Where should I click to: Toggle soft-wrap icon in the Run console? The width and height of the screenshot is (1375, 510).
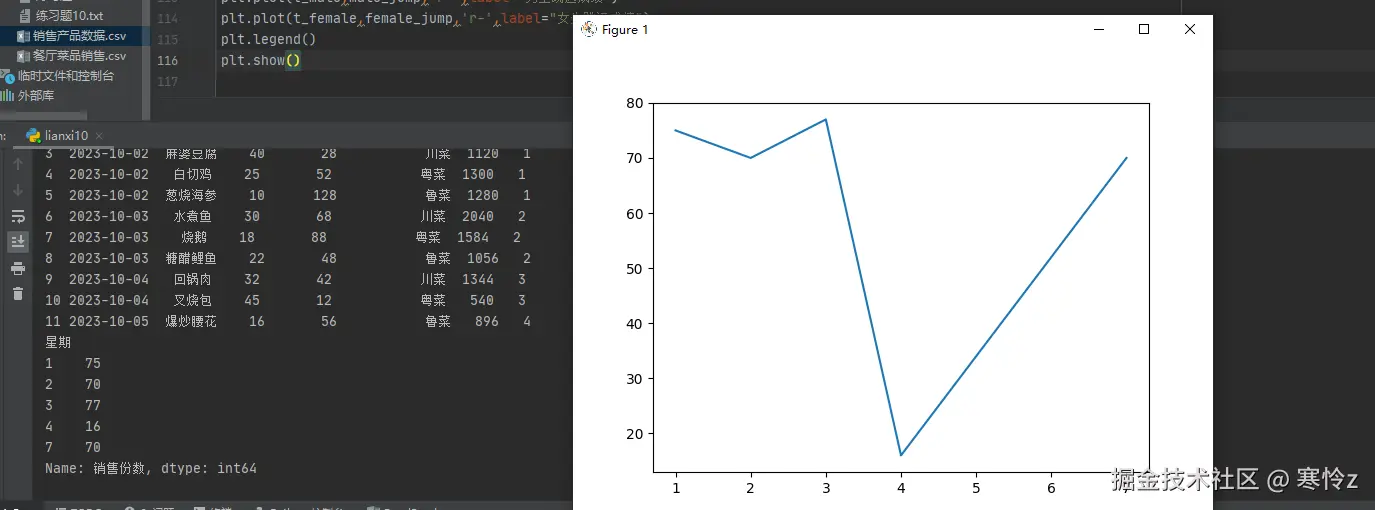tap(18, 216)
